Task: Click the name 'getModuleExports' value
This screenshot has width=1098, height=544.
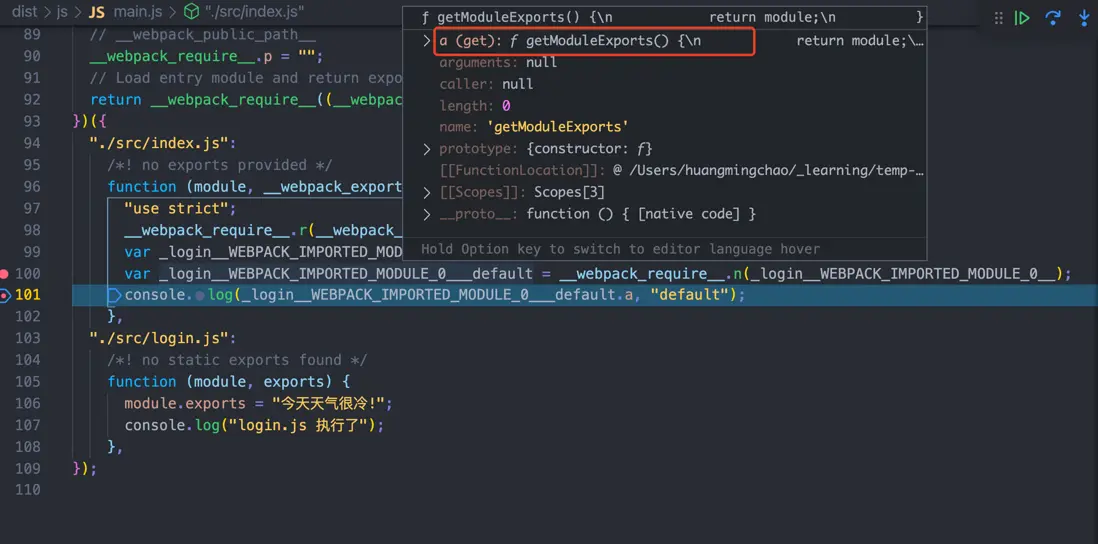Action: click(x=557, y=127)
